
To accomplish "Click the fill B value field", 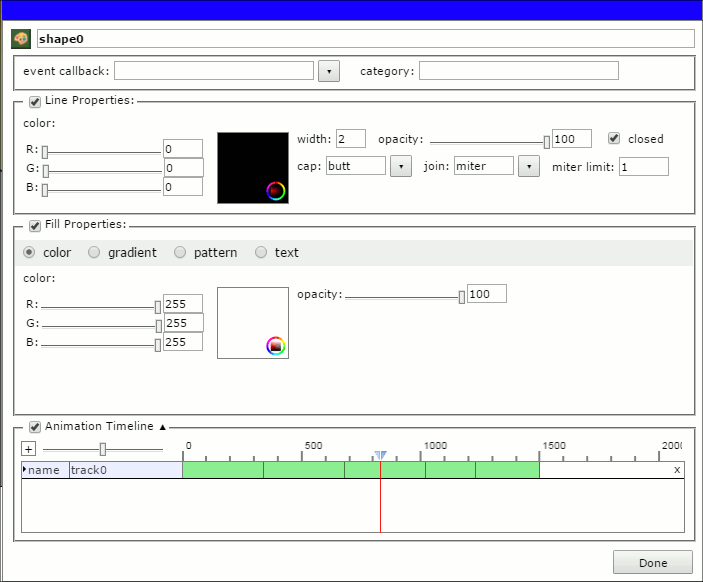I will pyautogui.click(x=183, y=342).
